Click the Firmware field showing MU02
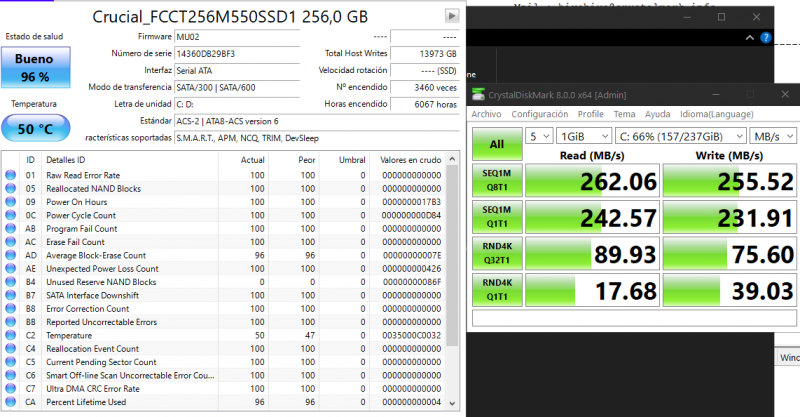The height and width of the screenshot is (417, 800). [x=237, y=37]
